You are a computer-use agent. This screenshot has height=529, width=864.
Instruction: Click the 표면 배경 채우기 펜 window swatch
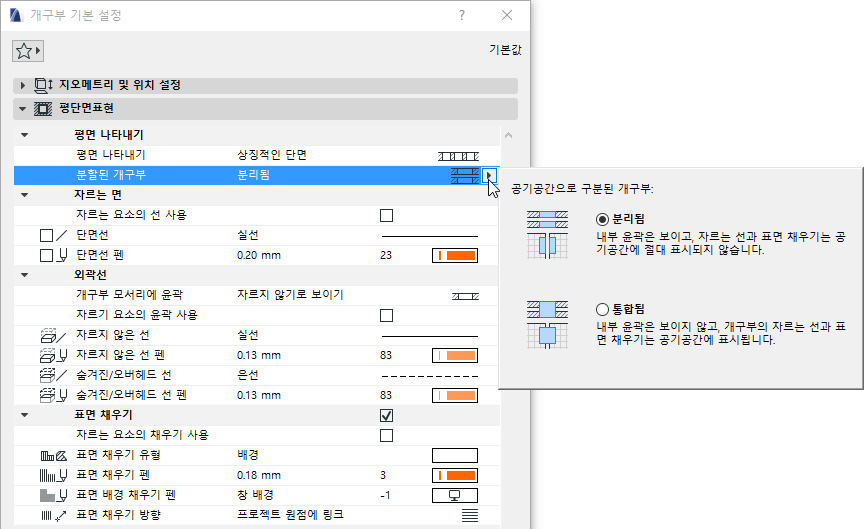[x=455, y=495]
